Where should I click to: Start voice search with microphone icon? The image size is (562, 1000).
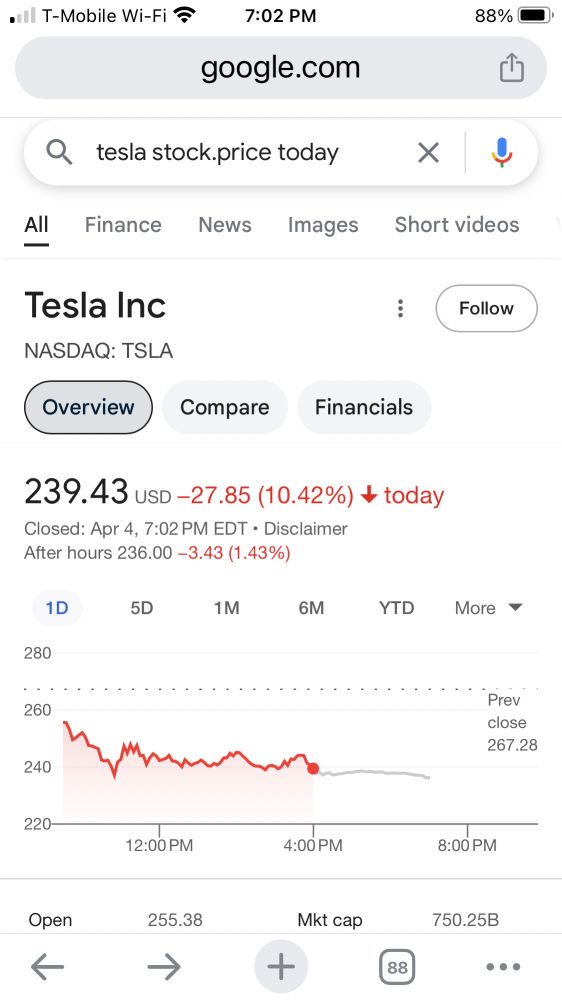pyautogui.click(x=502, y=152)
